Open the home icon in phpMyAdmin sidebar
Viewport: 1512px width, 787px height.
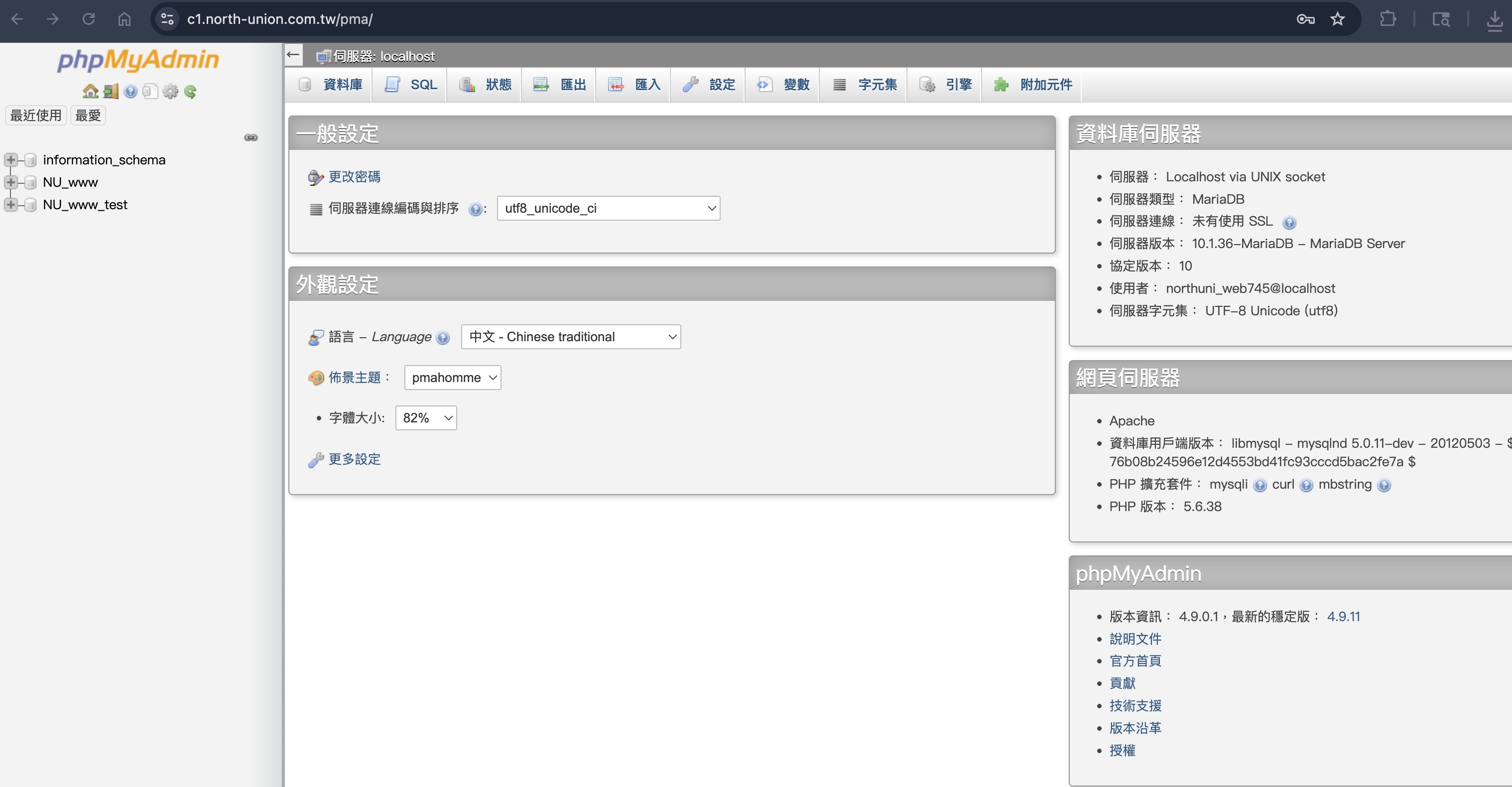click(x=91, y=92)
